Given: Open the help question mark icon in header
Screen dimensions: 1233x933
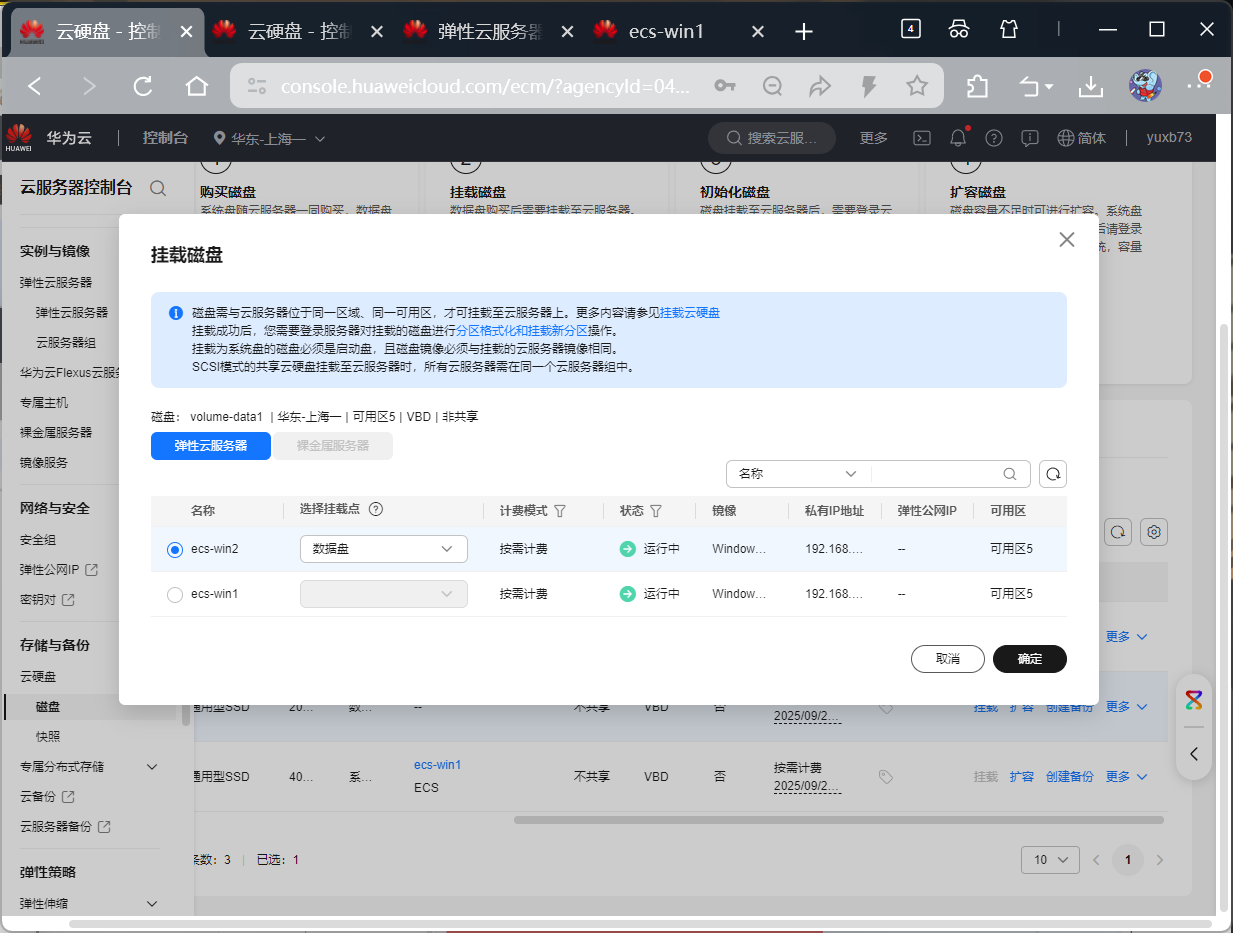Looking at the screenshot, I should coord(994,138).
